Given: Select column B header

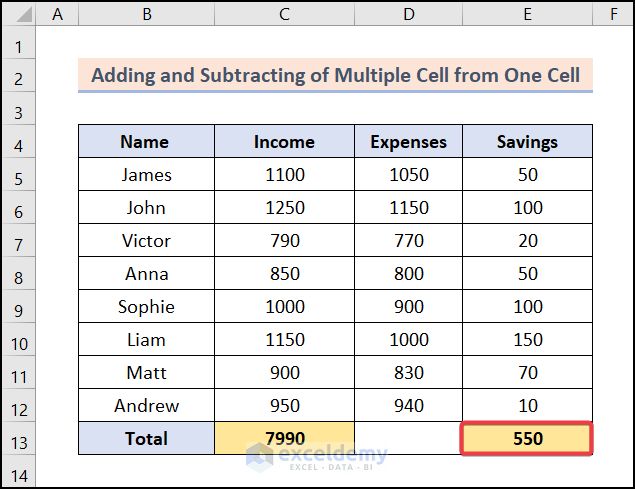Looking at the screenshot, I should (146, 14).
